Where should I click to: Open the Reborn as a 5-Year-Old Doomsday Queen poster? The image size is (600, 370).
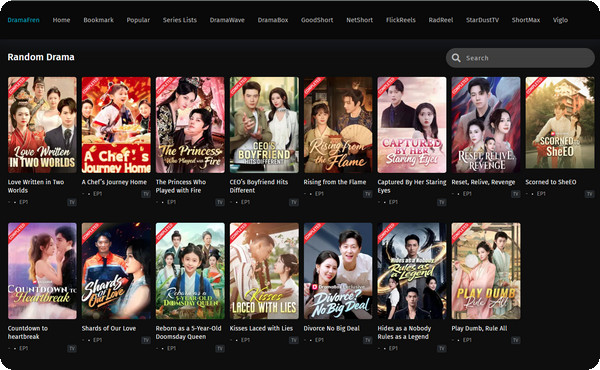[x=190, y=271]
